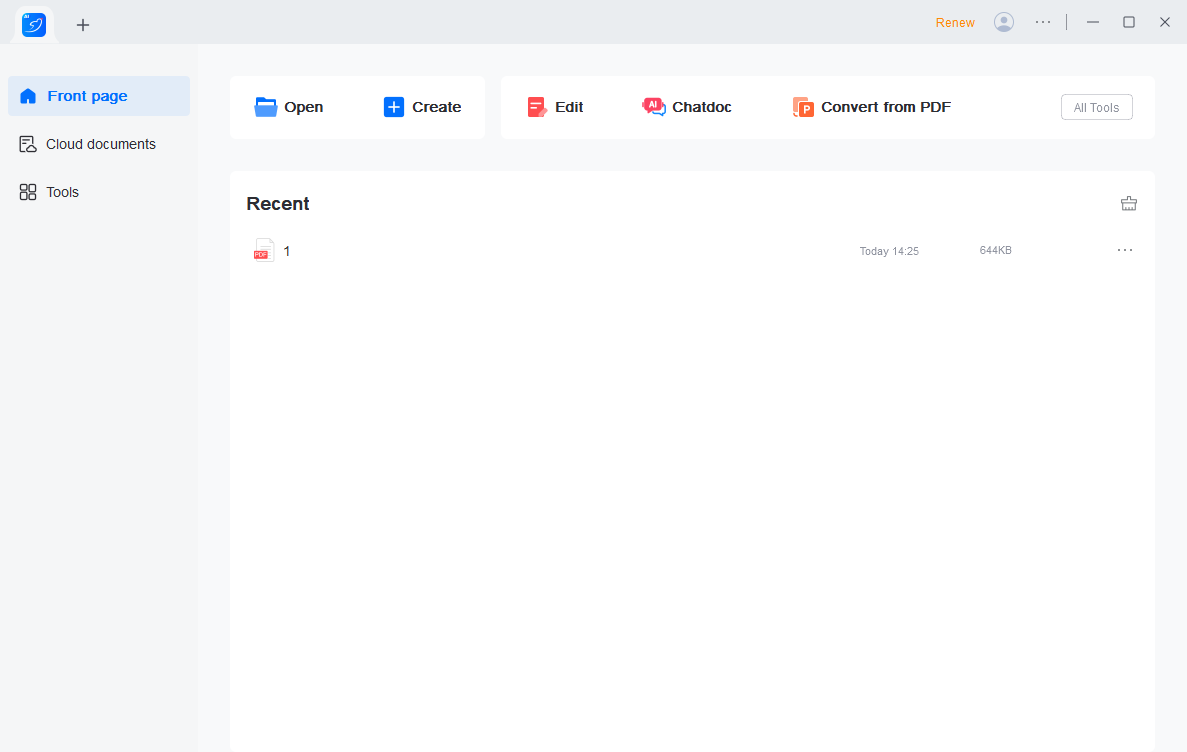Open Cloud documents section

click(99, 144)
